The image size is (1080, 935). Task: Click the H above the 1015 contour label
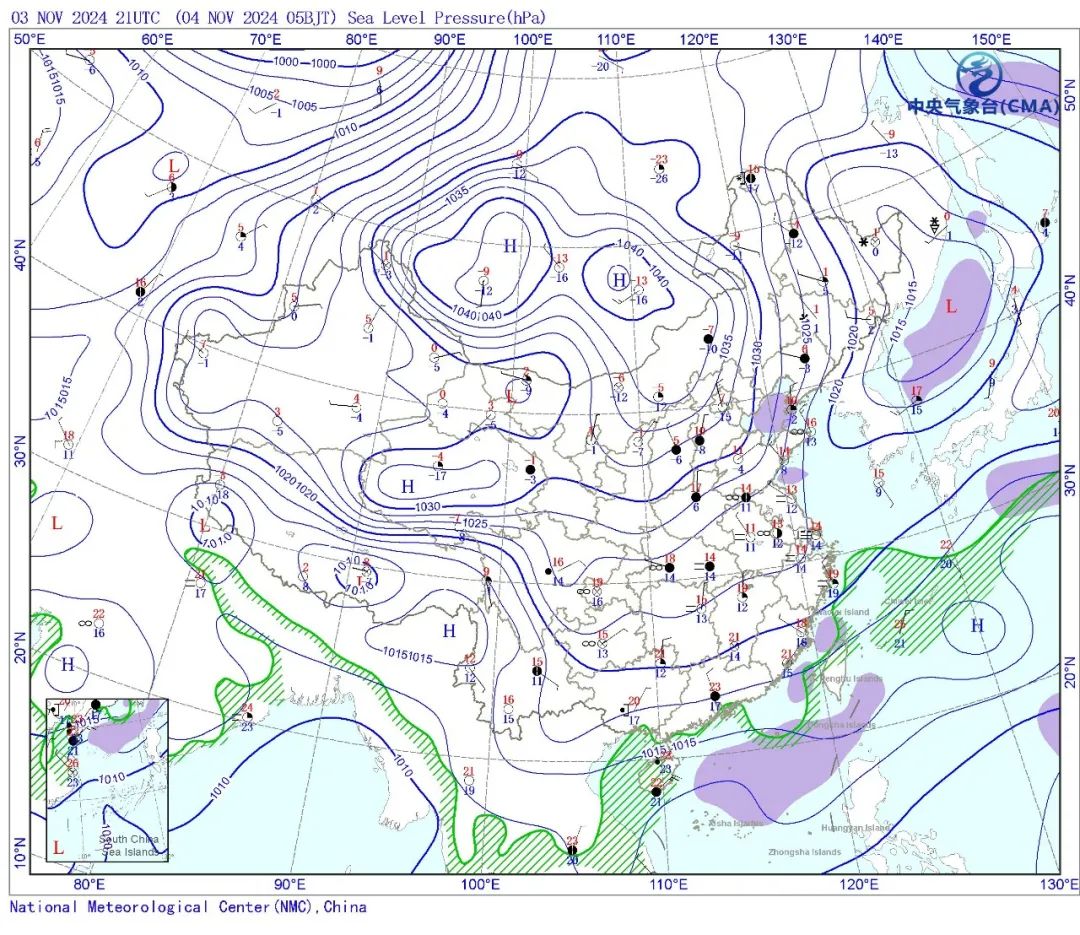(x=449, y=631)
